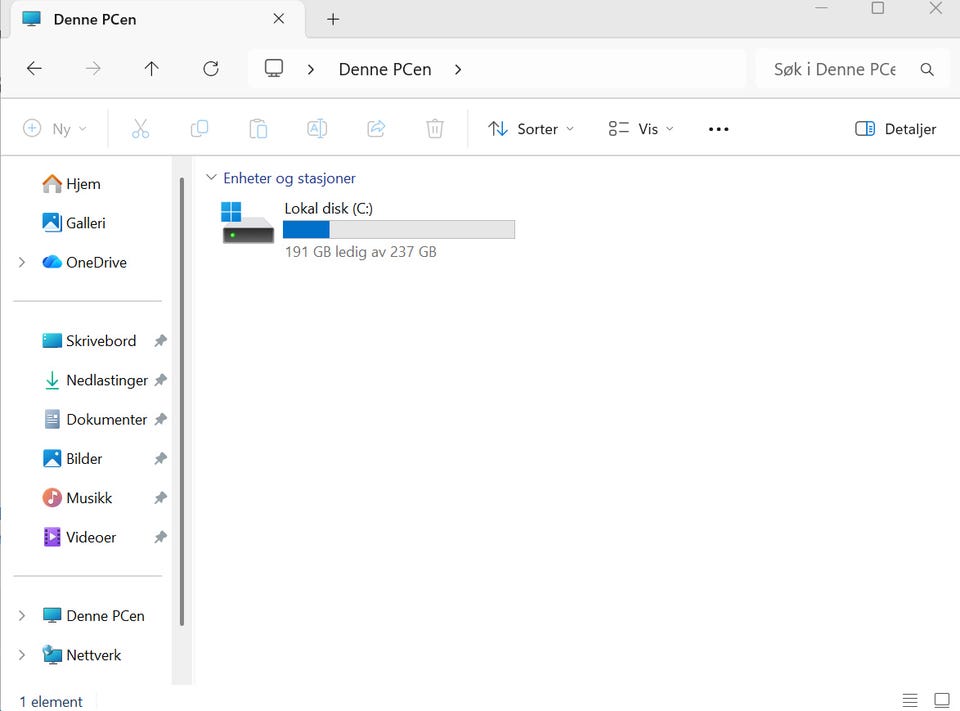Refresh the Denne PCen view
The height and width of the screenshot is (711, 960).
[x=210, y=69]
